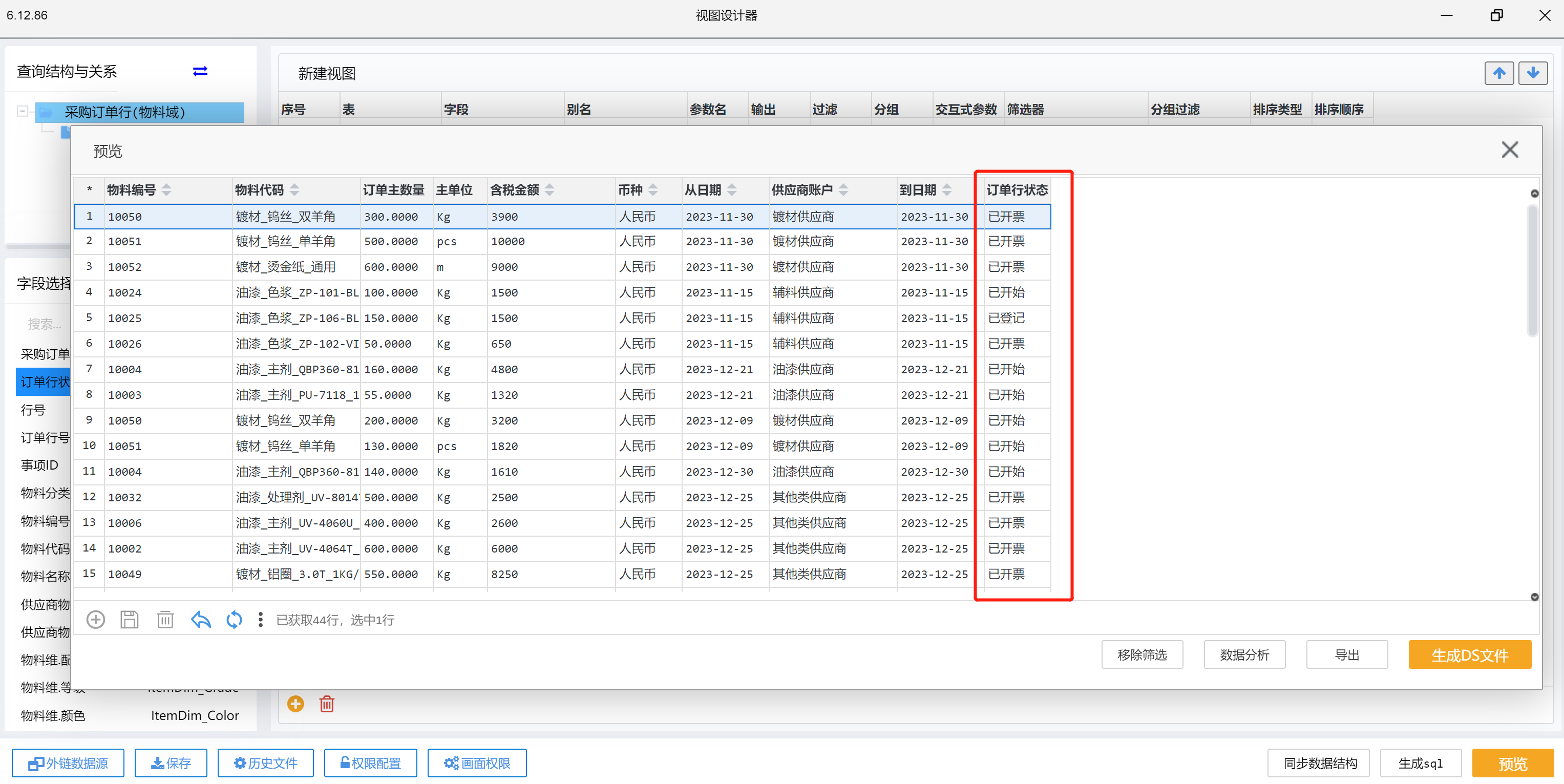Click the red delete trash icon below grid
Image resolution: width=1564 pixels, height=784 pixels.
[327, 704]
